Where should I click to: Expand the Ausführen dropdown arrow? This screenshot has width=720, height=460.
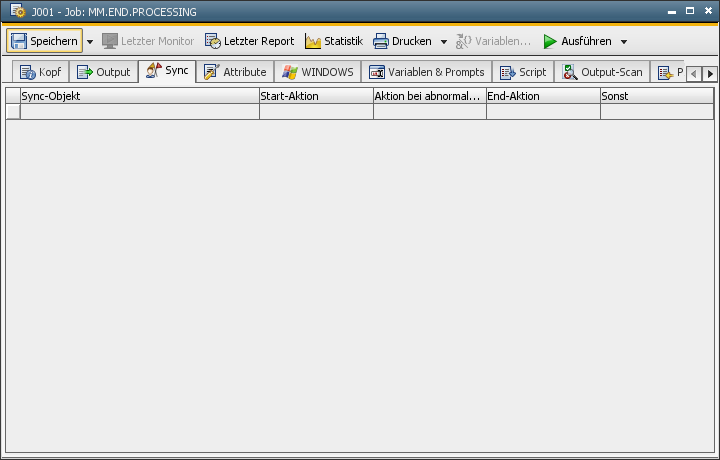(x=624, y=42)
